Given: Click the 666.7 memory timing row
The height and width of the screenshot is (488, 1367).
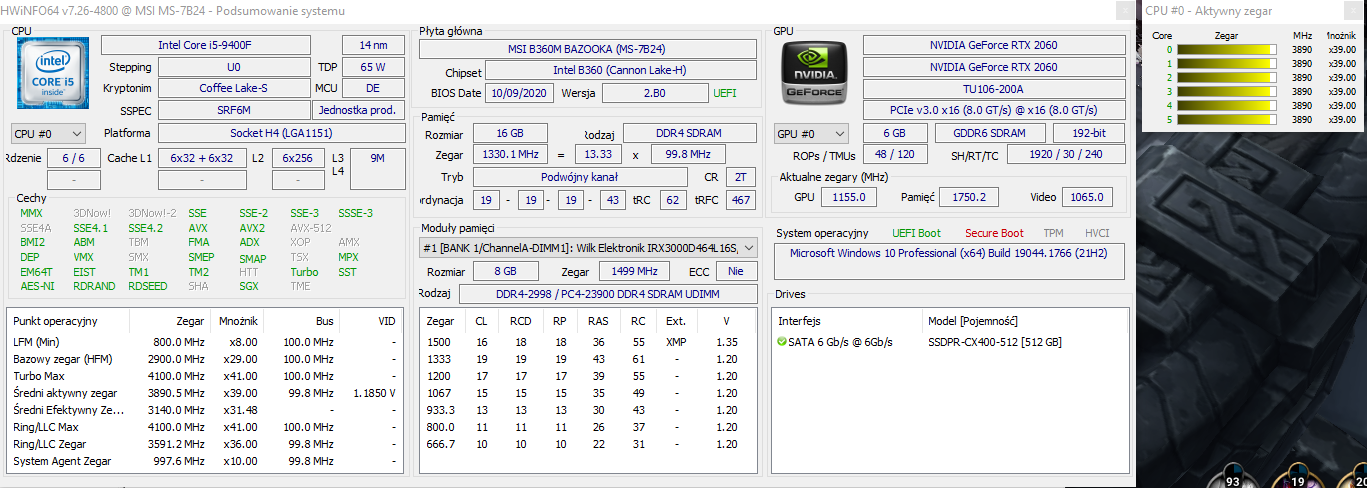Looking at the screenshot, I should click(590, 444).
